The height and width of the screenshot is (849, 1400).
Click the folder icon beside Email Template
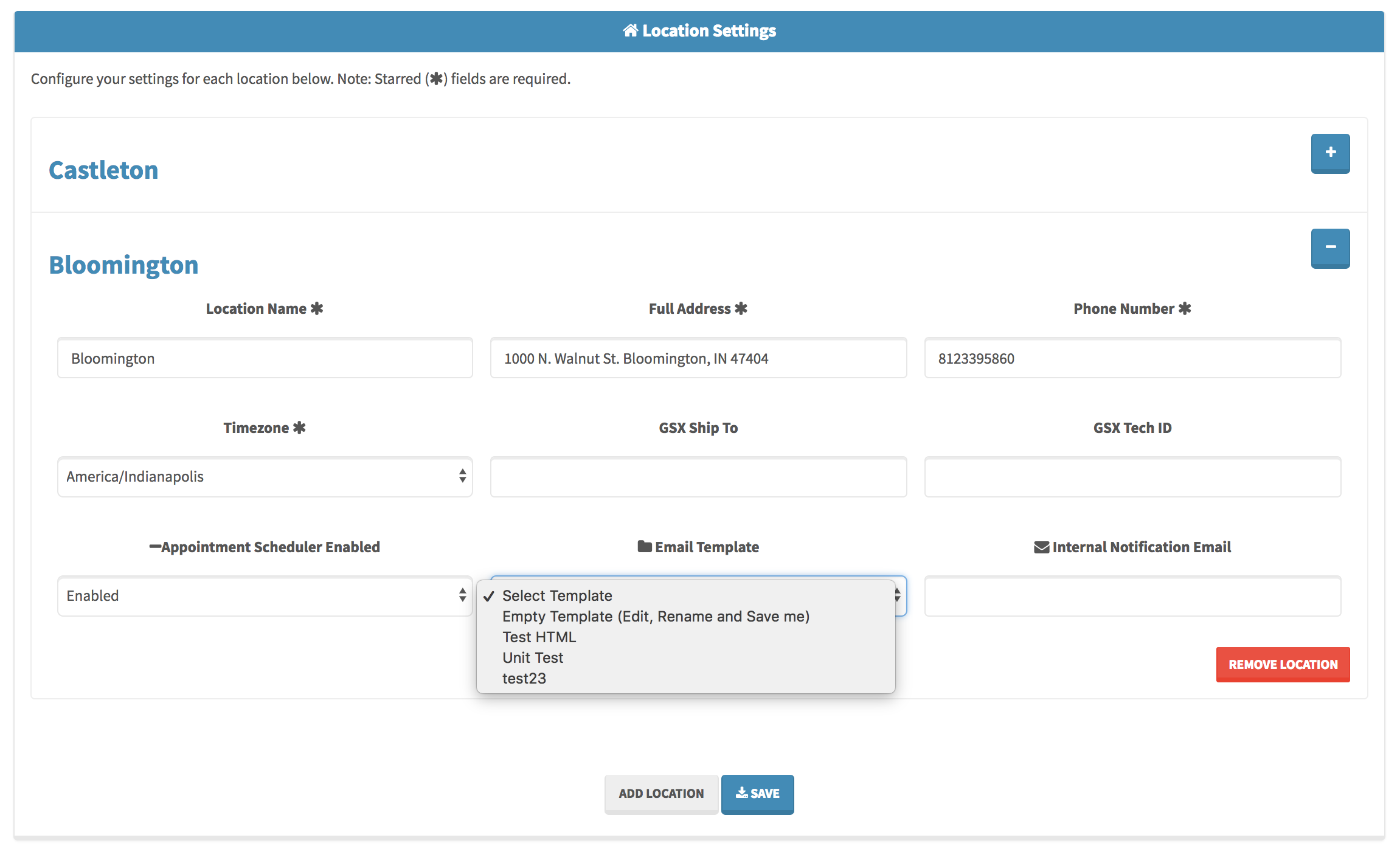click(645, 547)
